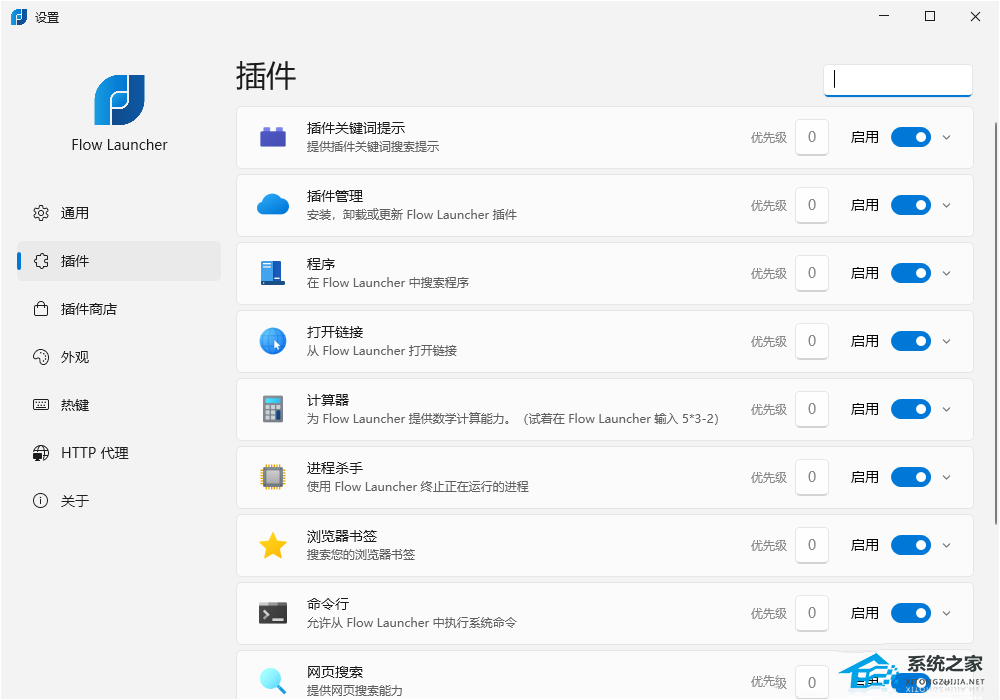
Task: Click the globe icon of 打开链接
Action: tap(273, 341)
